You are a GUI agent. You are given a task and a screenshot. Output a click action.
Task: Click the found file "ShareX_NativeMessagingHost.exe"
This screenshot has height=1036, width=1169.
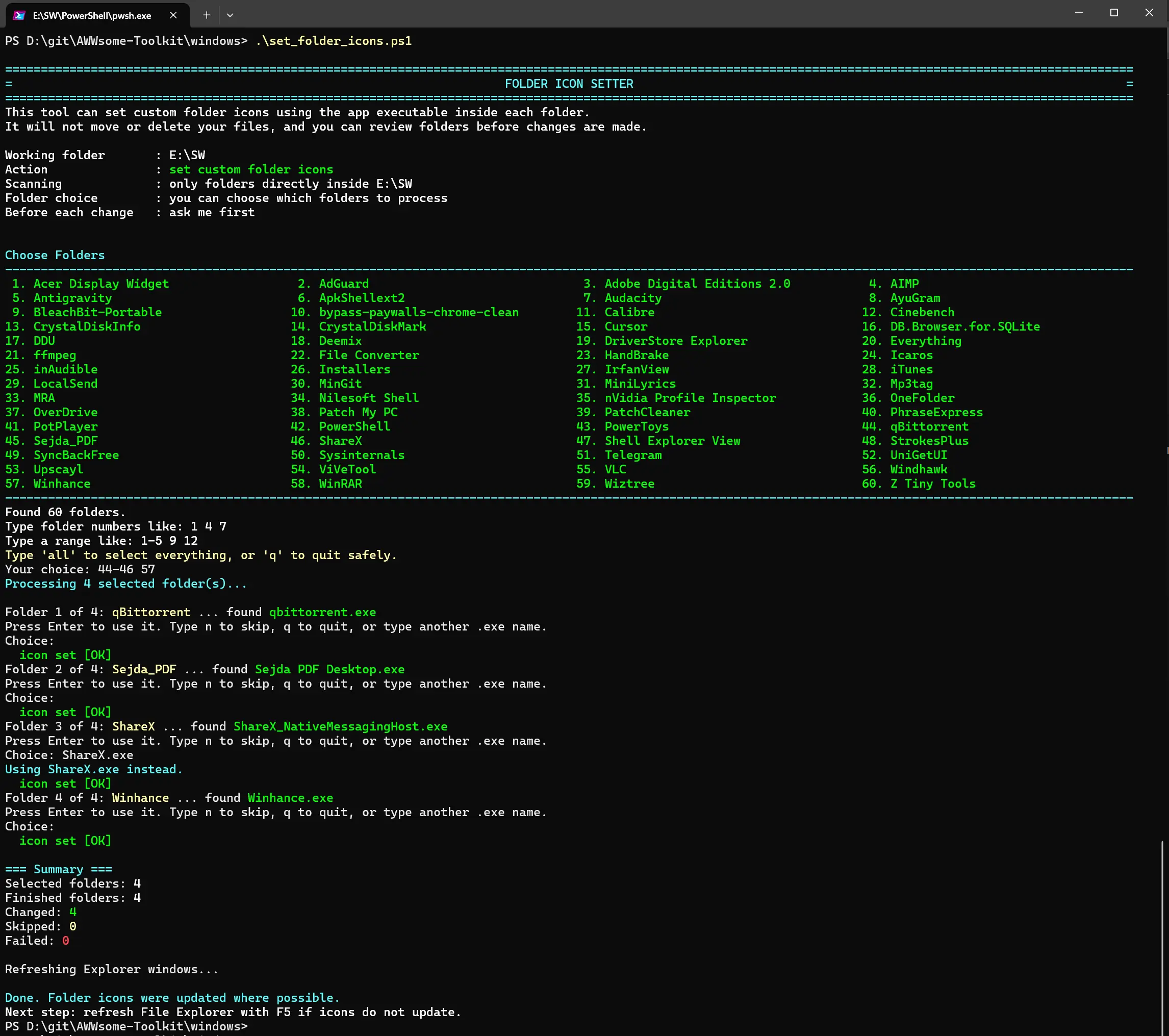[340, 727]
